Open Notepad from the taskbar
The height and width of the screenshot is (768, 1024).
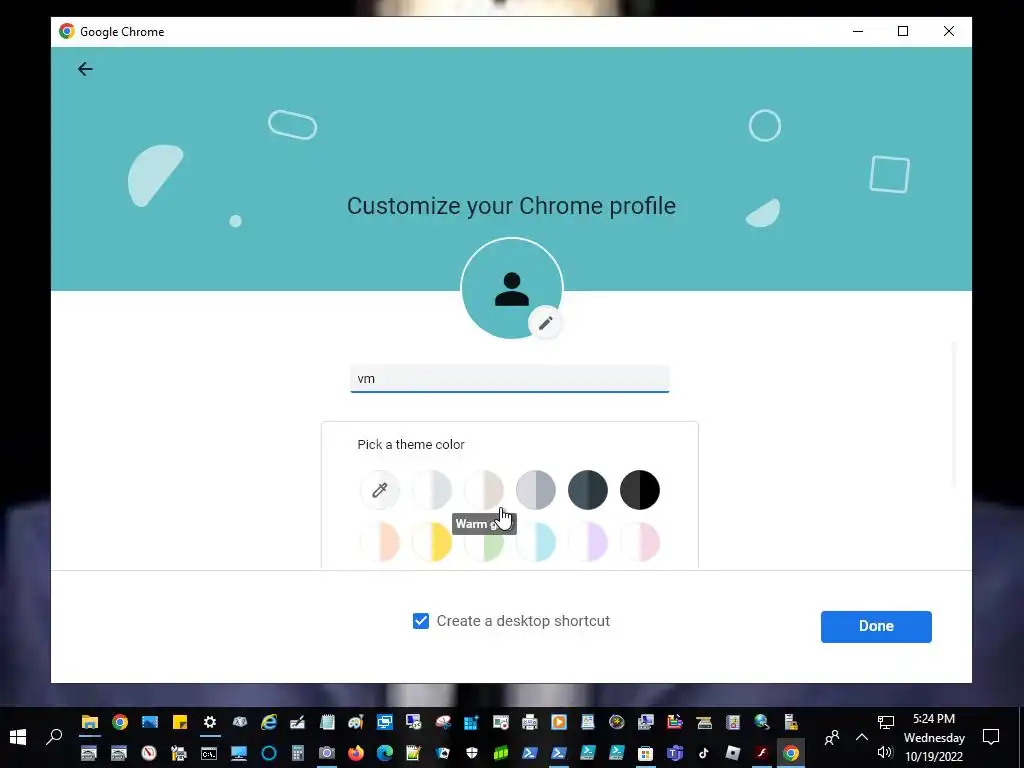point(327,722)
